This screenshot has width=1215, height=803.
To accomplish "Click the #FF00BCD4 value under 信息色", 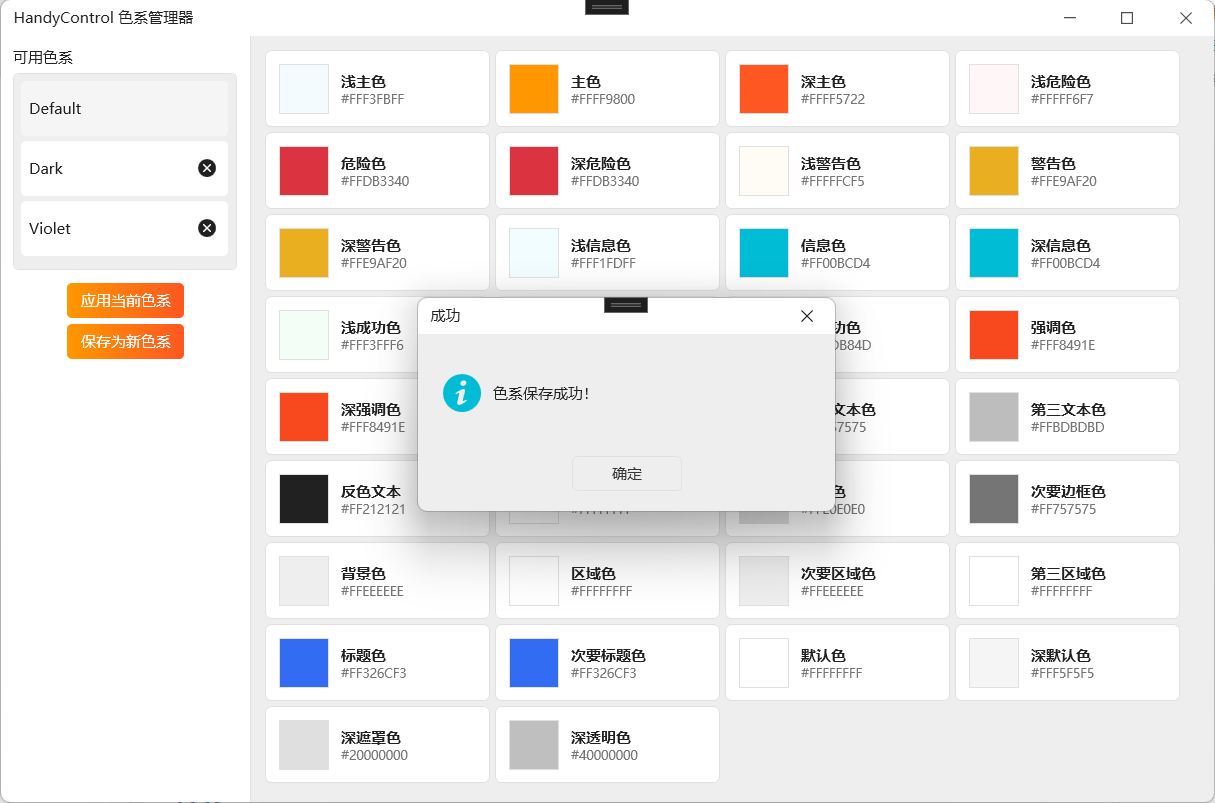I will pos(836,263).
